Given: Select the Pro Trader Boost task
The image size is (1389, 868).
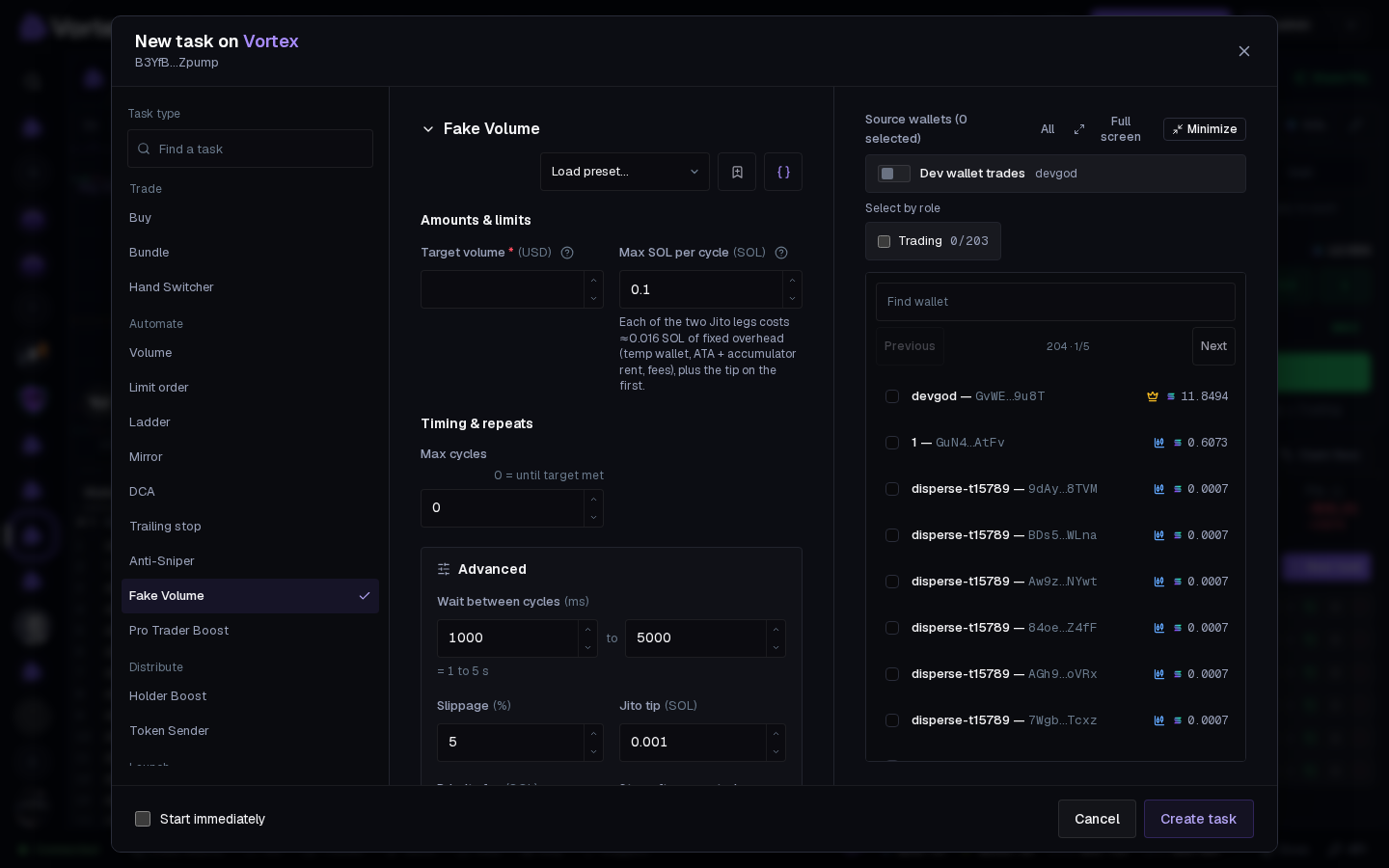Looking at the screenshot, I should click(x=251, y=631).
